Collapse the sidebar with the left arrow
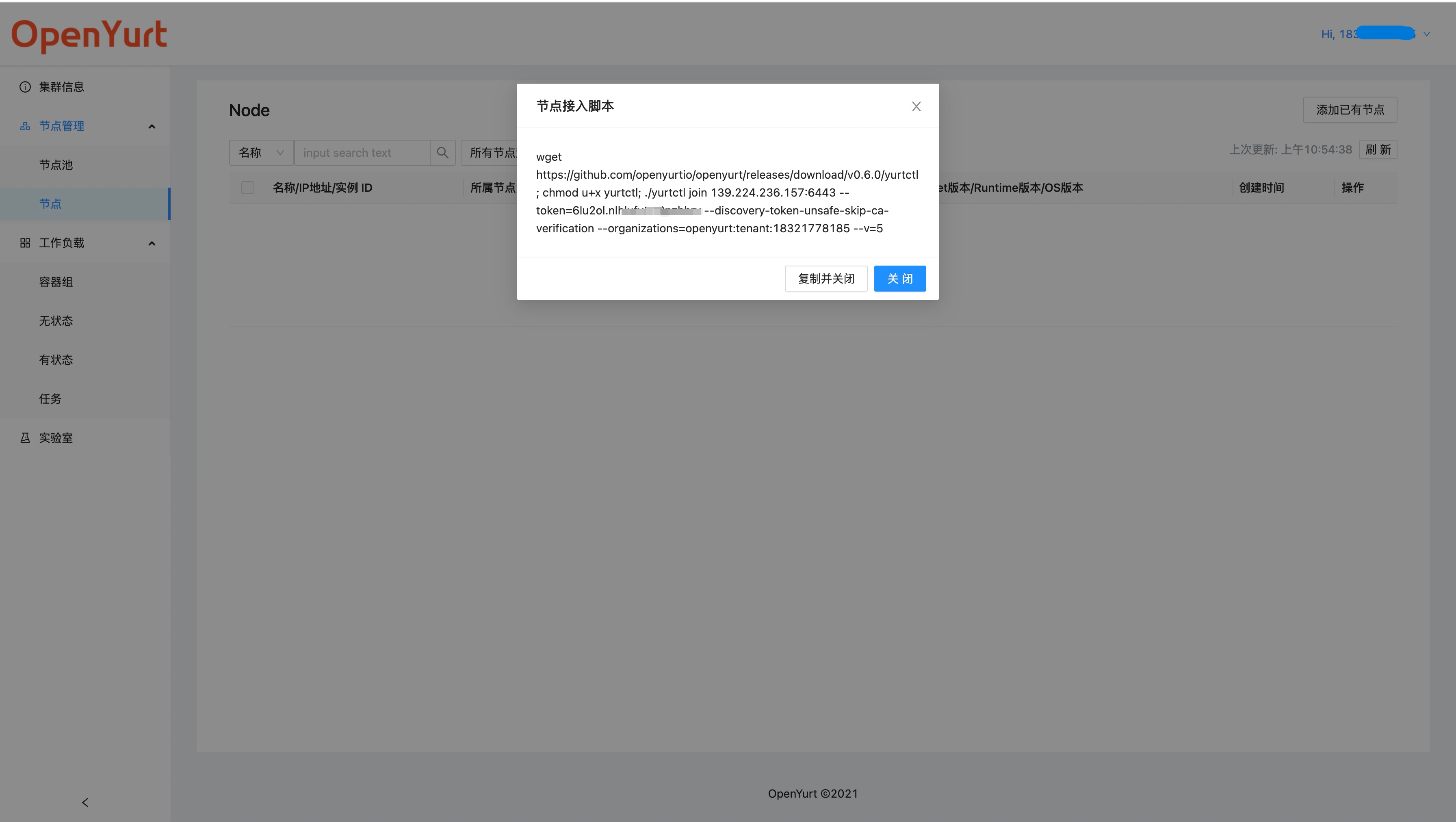The width and height of the screenshot is (1456, 822). click(85, 802)
